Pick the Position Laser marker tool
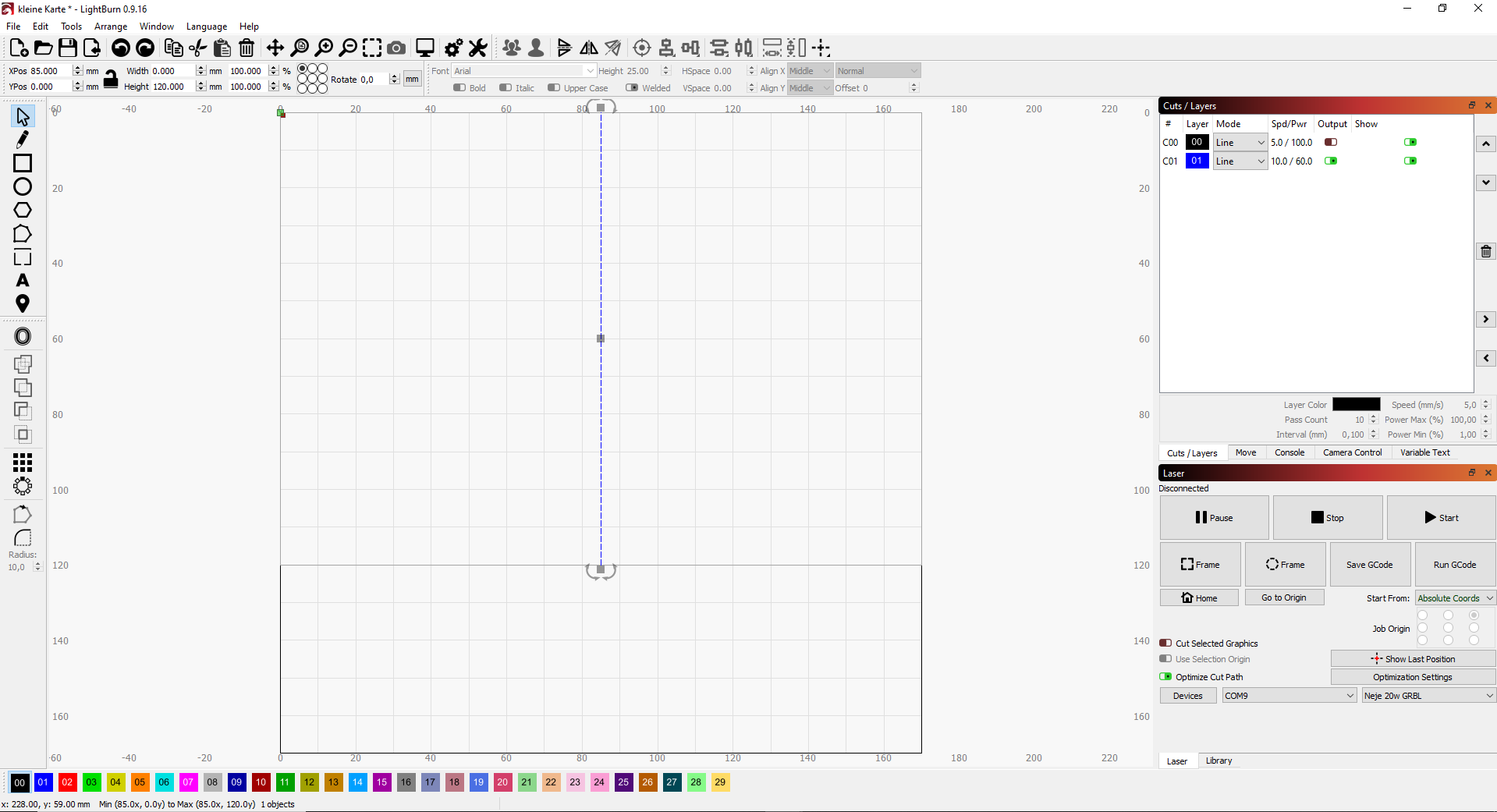 point(23,303)
